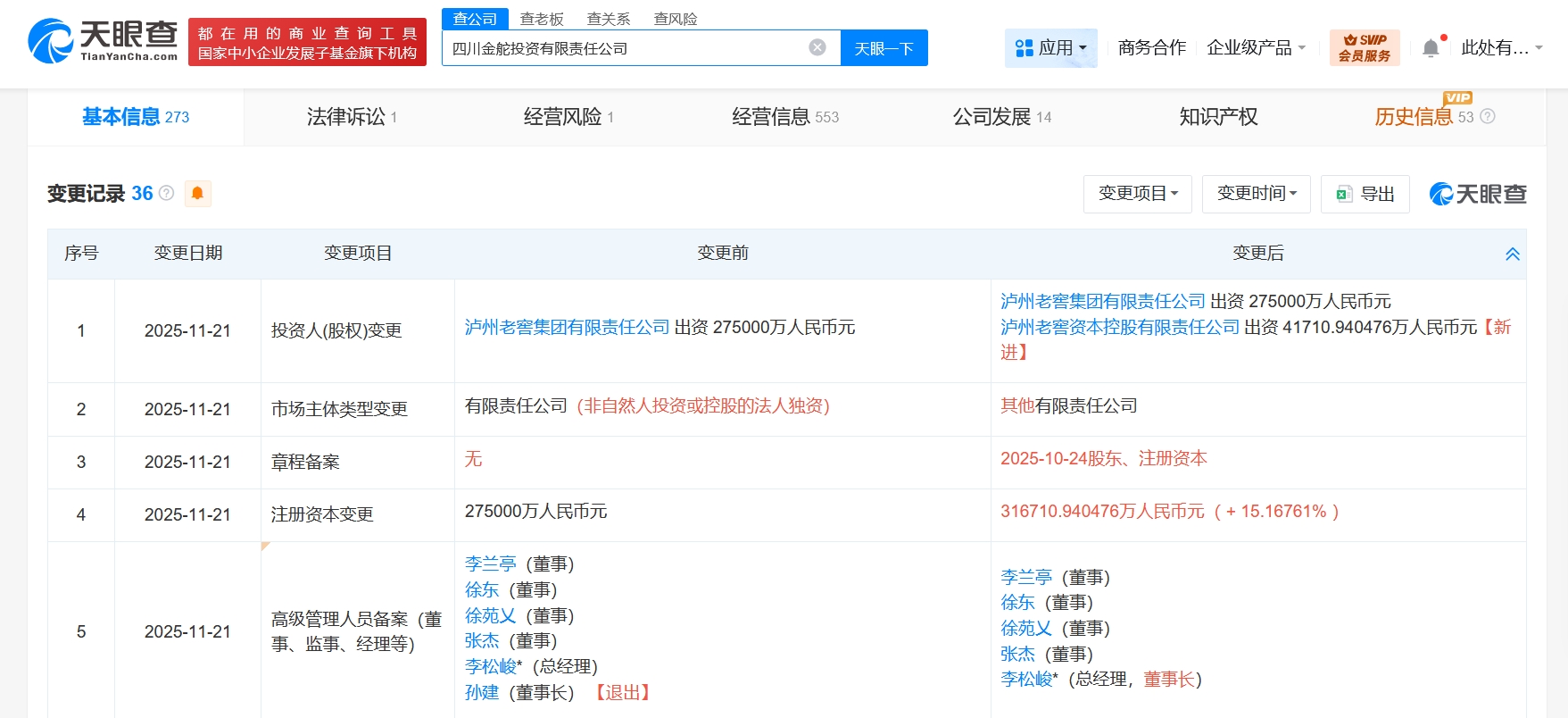The height and width of the screenshot is (718, 1568).
Task: Open 孙建 person link in 变更前
Action: [481, 692]
